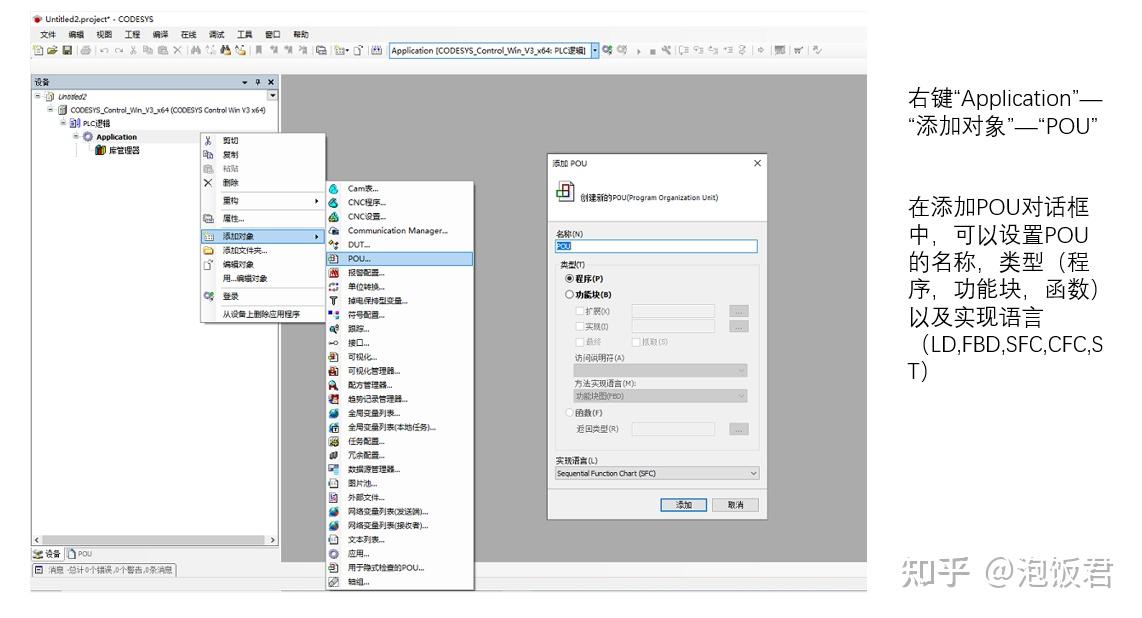Click the 添加 button in the Add POU dialog
This screenshot has height=618, width=1142.
pos(683,503)
